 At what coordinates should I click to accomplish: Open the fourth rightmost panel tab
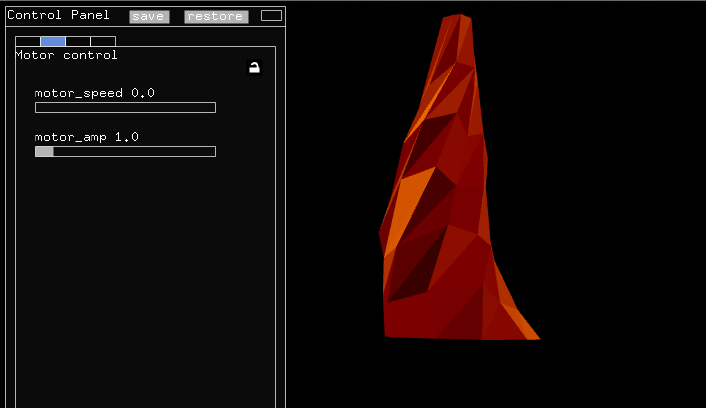(103, 41)
